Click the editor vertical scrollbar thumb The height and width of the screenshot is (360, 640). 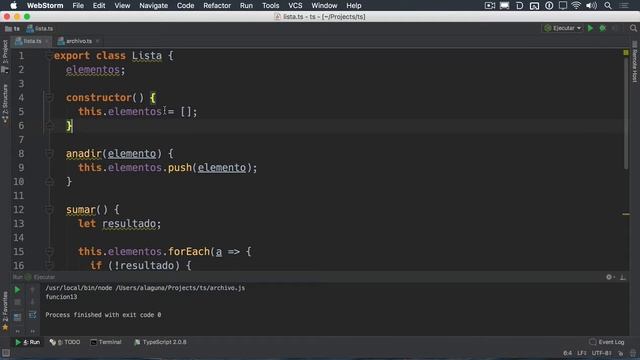[x=626, y=112]
